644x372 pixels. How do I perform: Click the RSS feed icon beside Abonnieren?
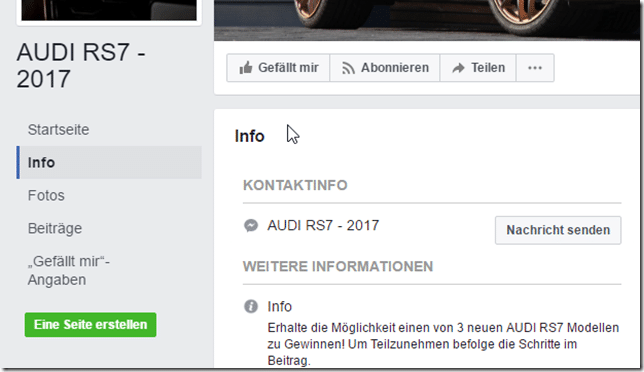click(348, 68)
